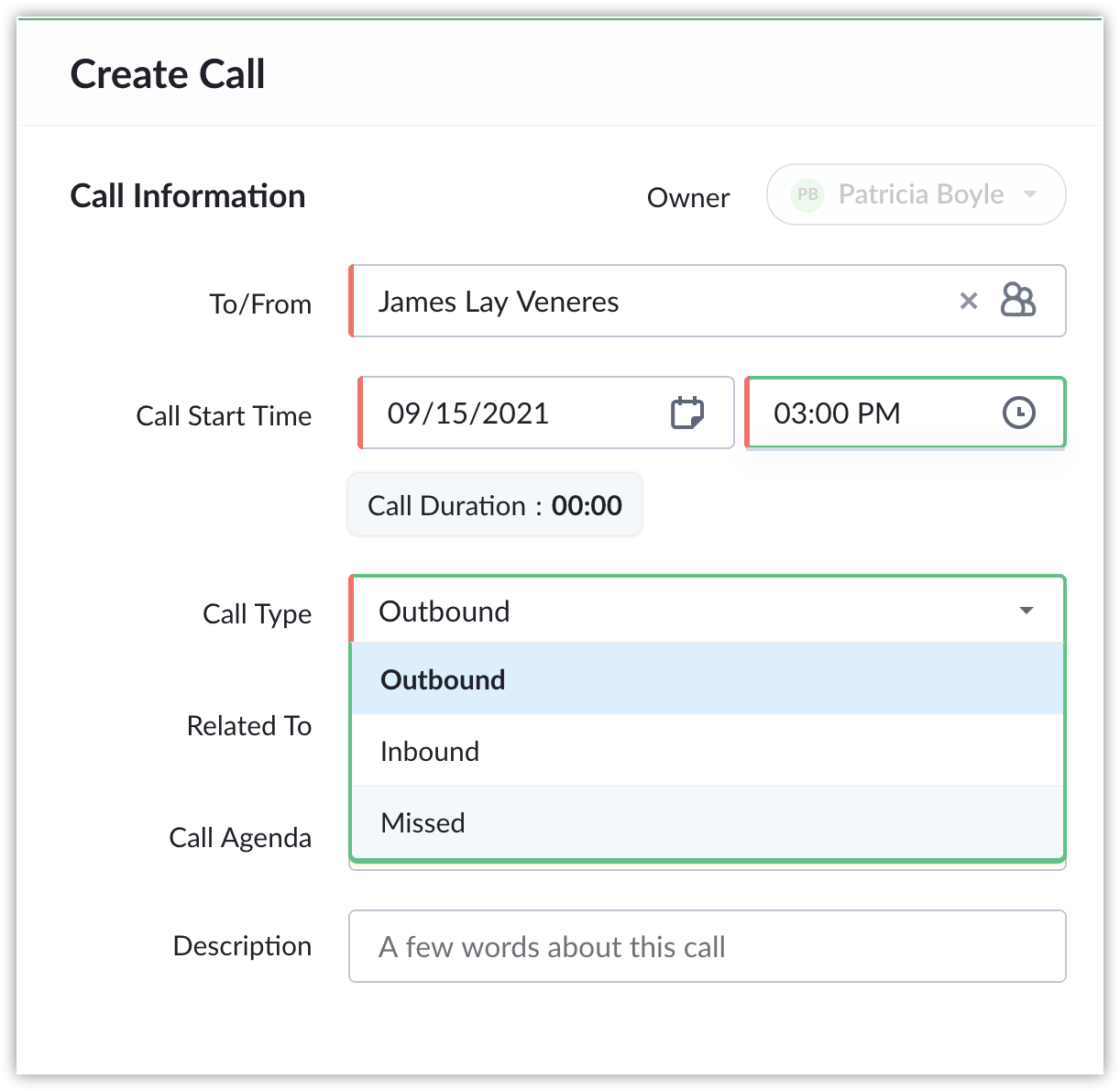Open the clock time picker icon
Viewport: 1120px width, 1091px height.
tap(1019, 413)
